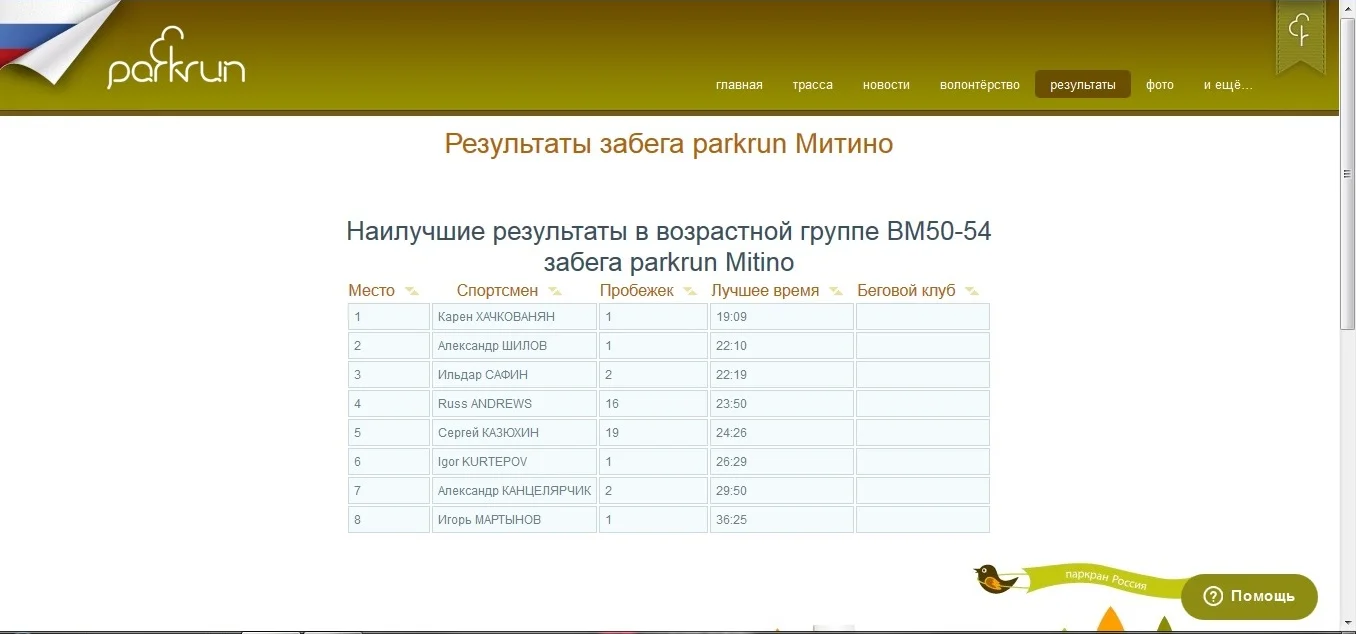Screen dimensions: 1356x634
Task: Open the волонтёрство menu item
Action: click(980, 85)
